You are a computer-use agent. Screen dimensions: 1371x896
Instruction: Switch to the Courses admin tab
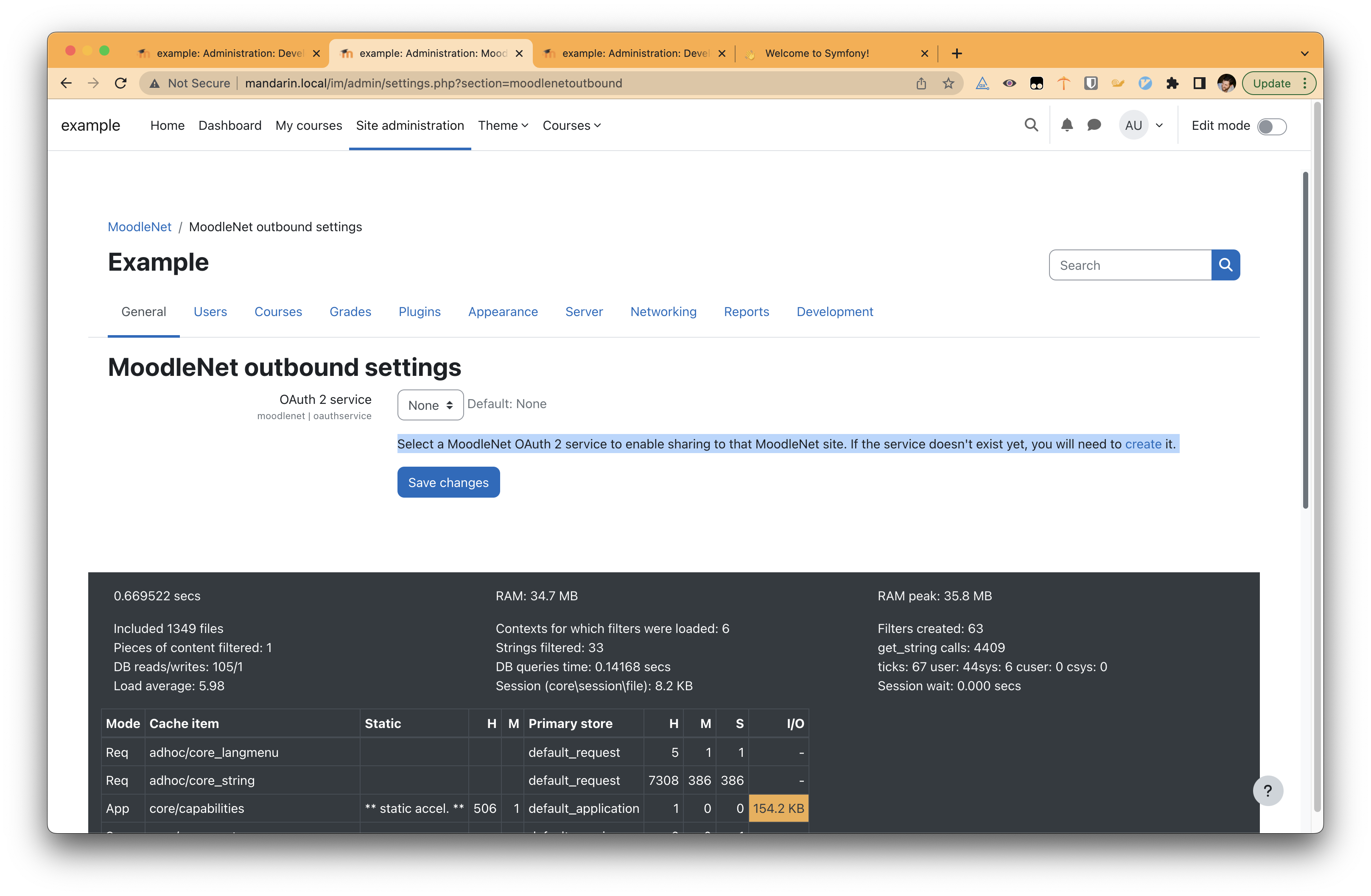point(278,312)
